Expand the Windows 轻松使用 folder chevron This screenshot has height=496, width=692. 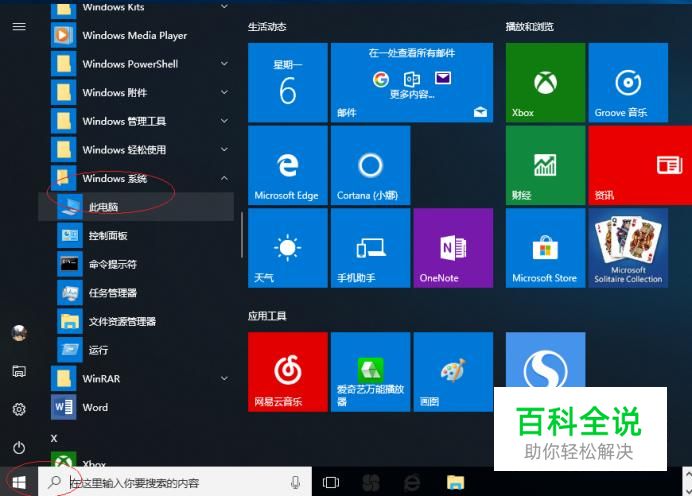[224, 149]
